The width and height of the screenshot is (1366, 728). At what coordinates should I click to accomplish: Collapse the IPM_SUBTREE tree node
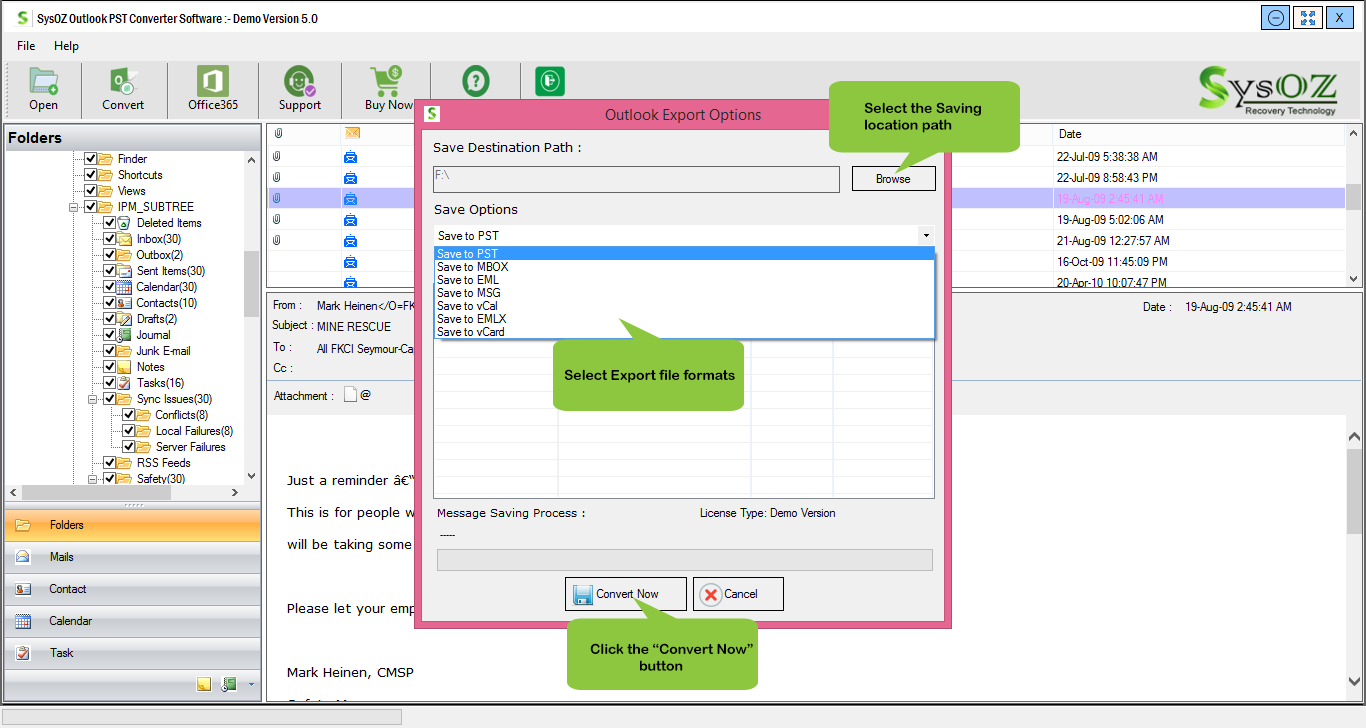pos(74,207)
